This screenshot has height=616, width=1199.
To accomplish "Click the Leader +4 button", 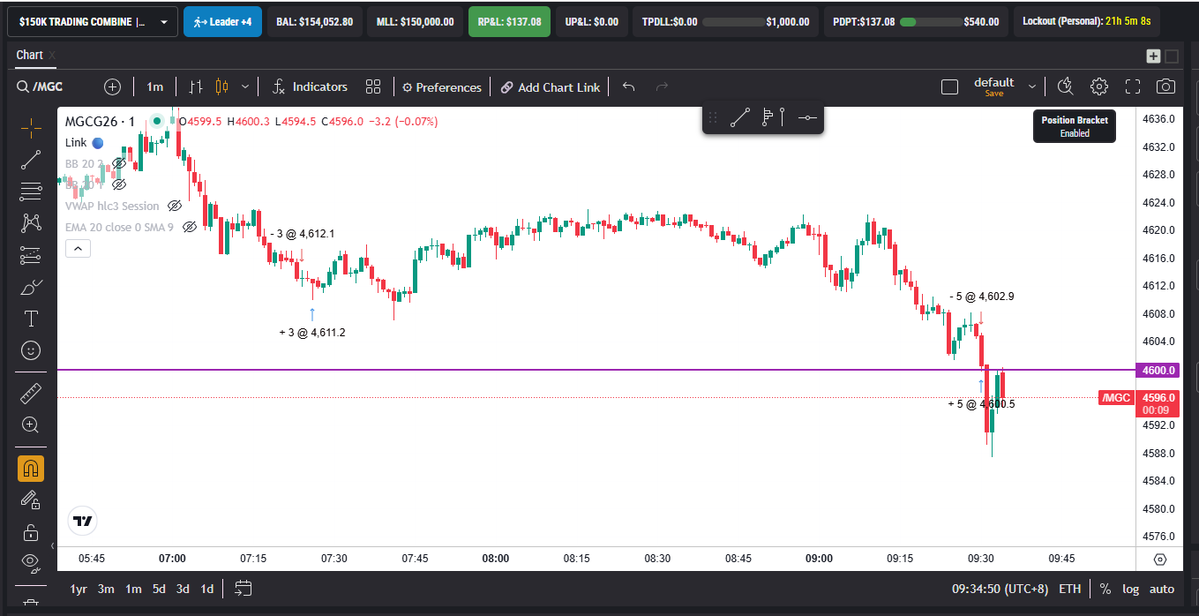I will click(221, 22).
